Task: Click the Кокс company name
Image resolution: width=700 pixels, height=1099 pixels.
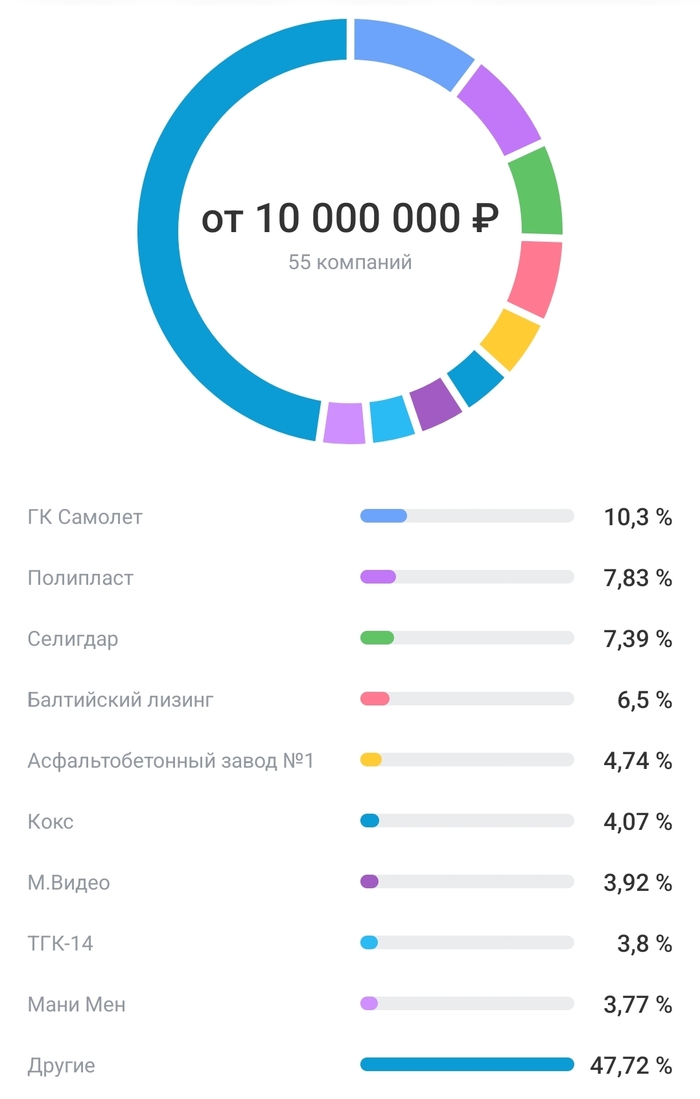Action: click(x=50, y=822)
